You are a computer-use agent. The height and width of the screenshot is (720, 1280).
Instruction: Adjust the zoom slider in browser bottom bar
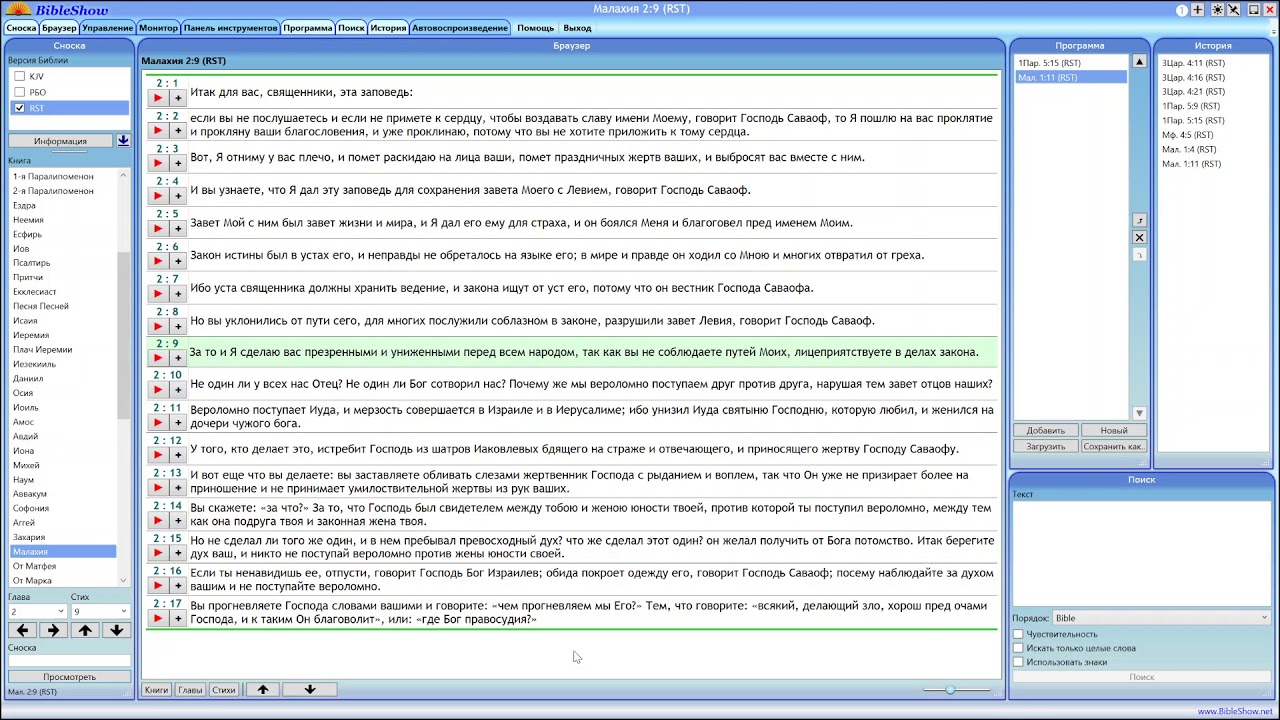(957, 689)
